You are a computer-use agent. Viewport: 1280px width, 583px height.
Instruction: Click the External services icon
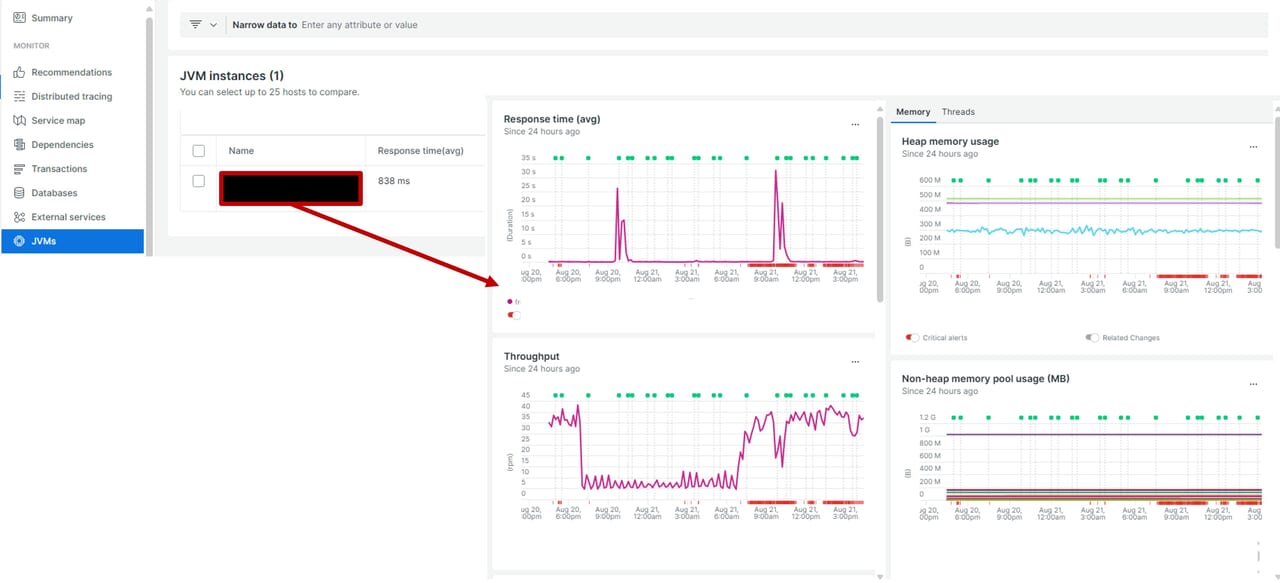pos(19,217)
